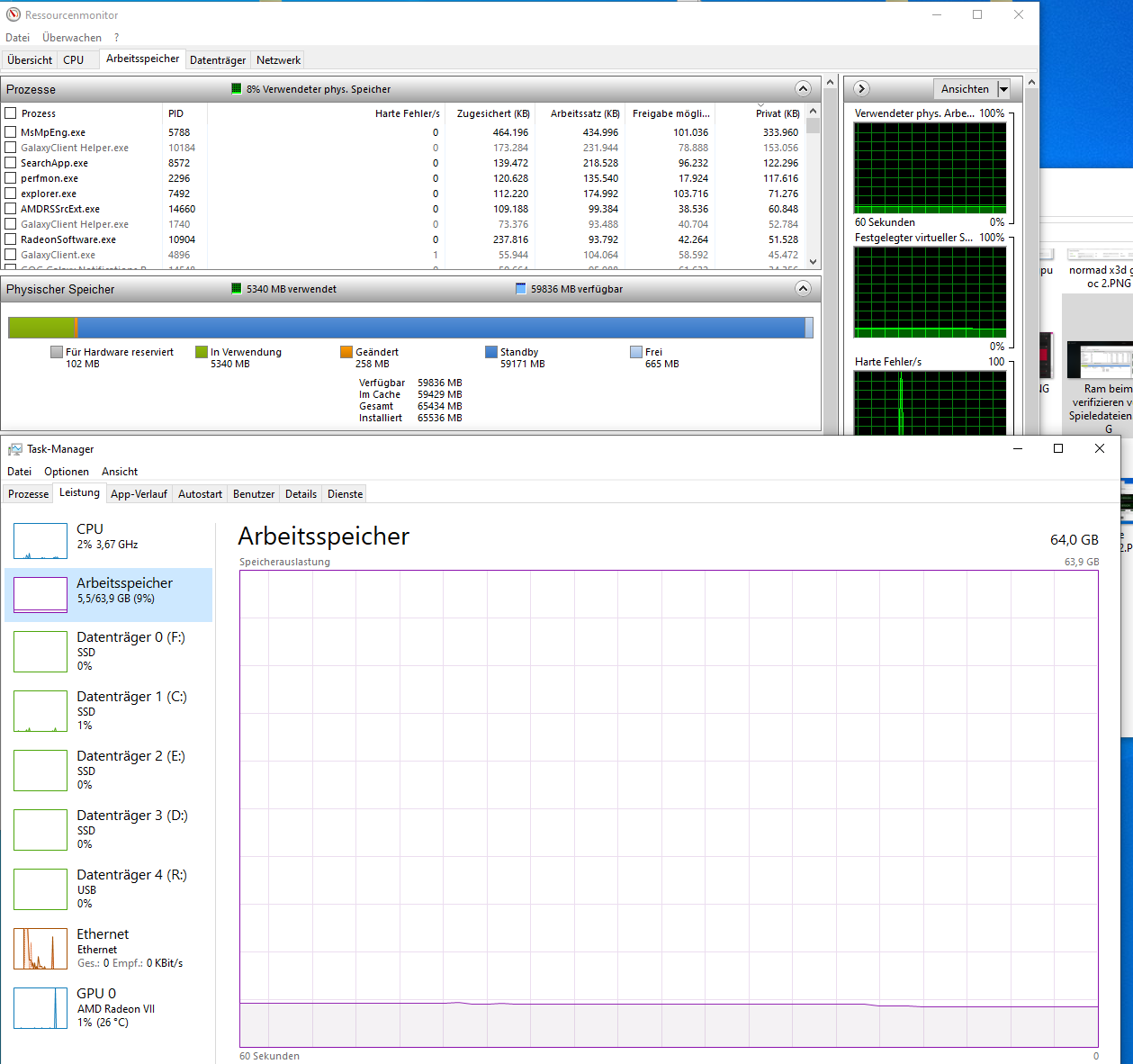Switch to the Übersicht tab
The width and height of the screenshot is (1133, 1064).
pyautogui.click(x=30, y=60)
